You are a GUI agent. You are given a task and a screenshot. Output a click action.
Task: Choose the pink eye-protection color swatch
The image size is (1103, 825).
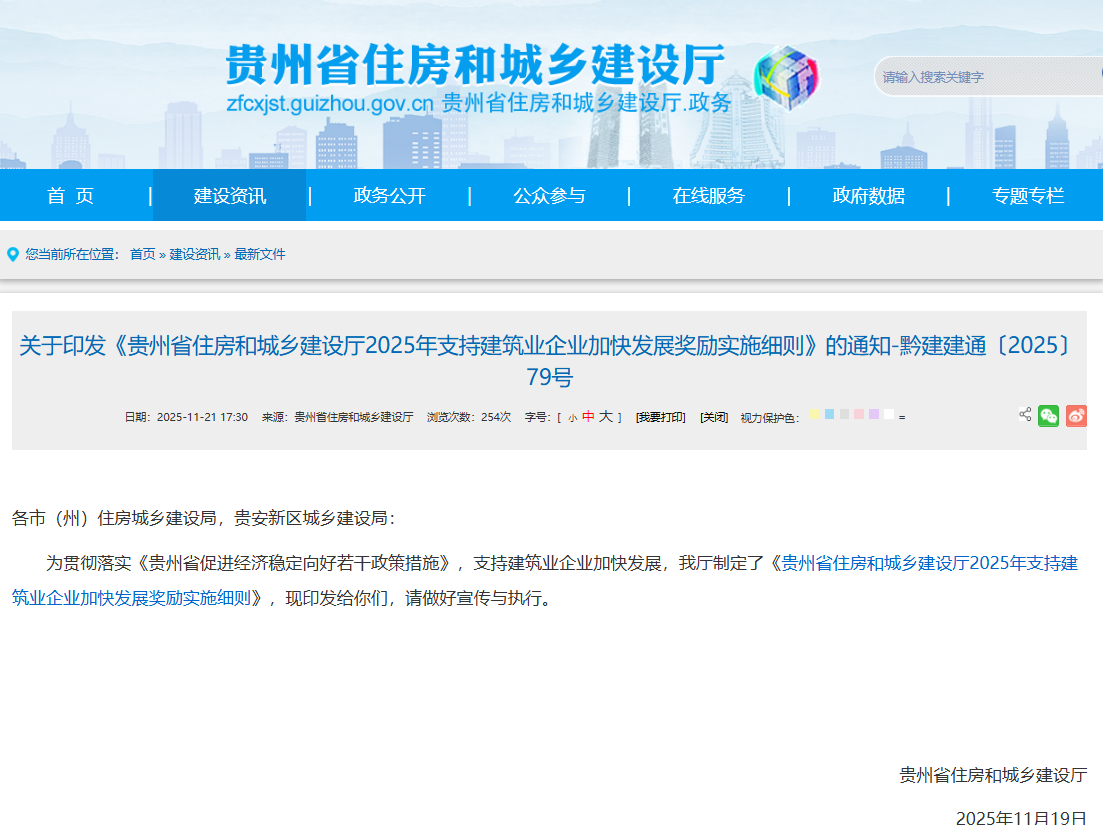pyautogui.click(x=859, y=414)
